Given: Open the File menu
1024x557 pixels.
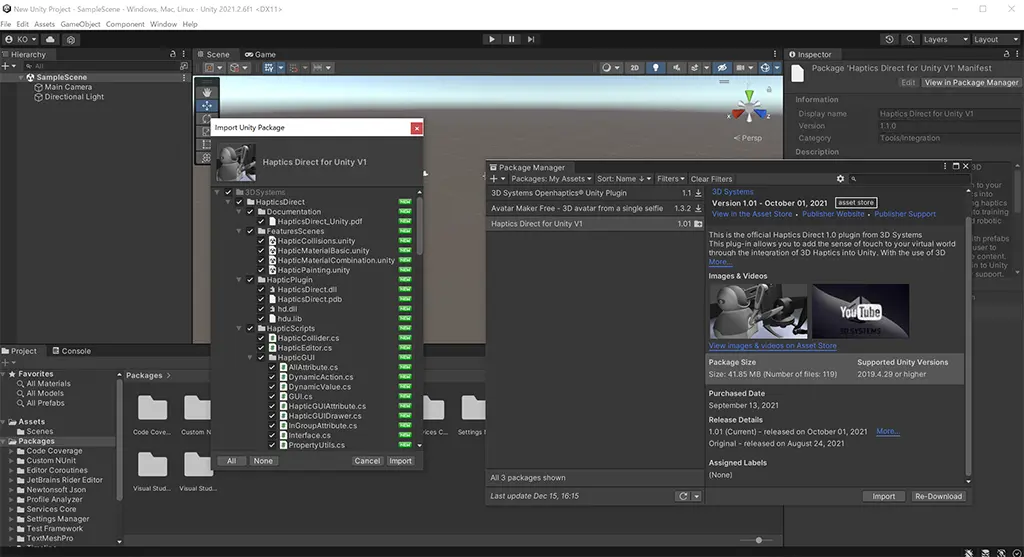Looking at the screenshot, I should tap(6, 24).
